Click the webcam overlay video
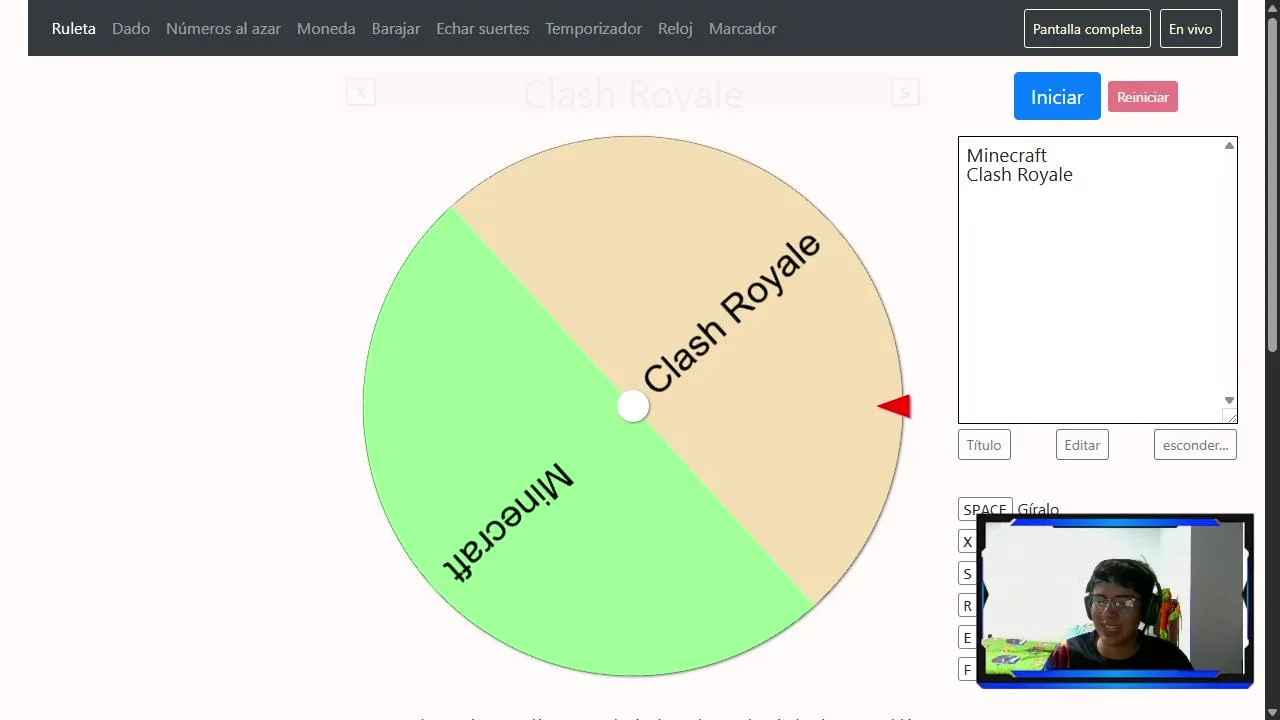Viewport: 1280px width, 720px height. coord(1115,602)
